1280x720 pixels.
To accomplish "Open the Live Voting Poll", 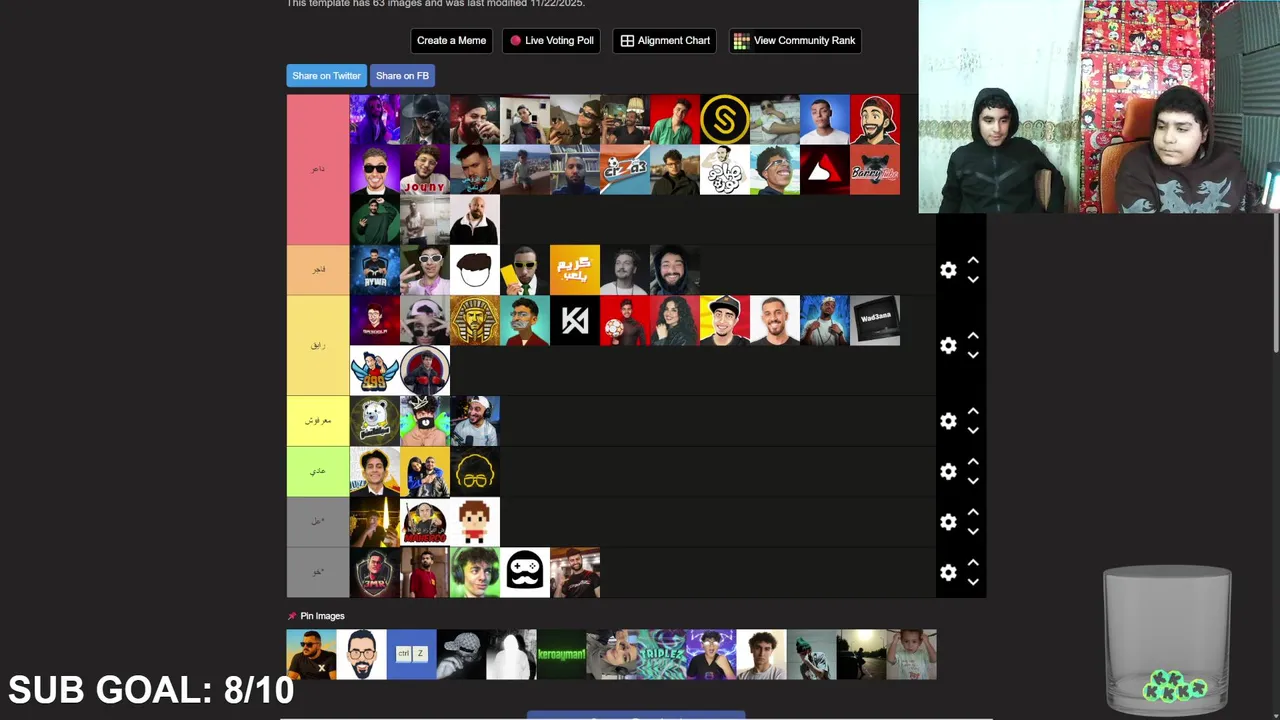I will click(x=552, y=41).
